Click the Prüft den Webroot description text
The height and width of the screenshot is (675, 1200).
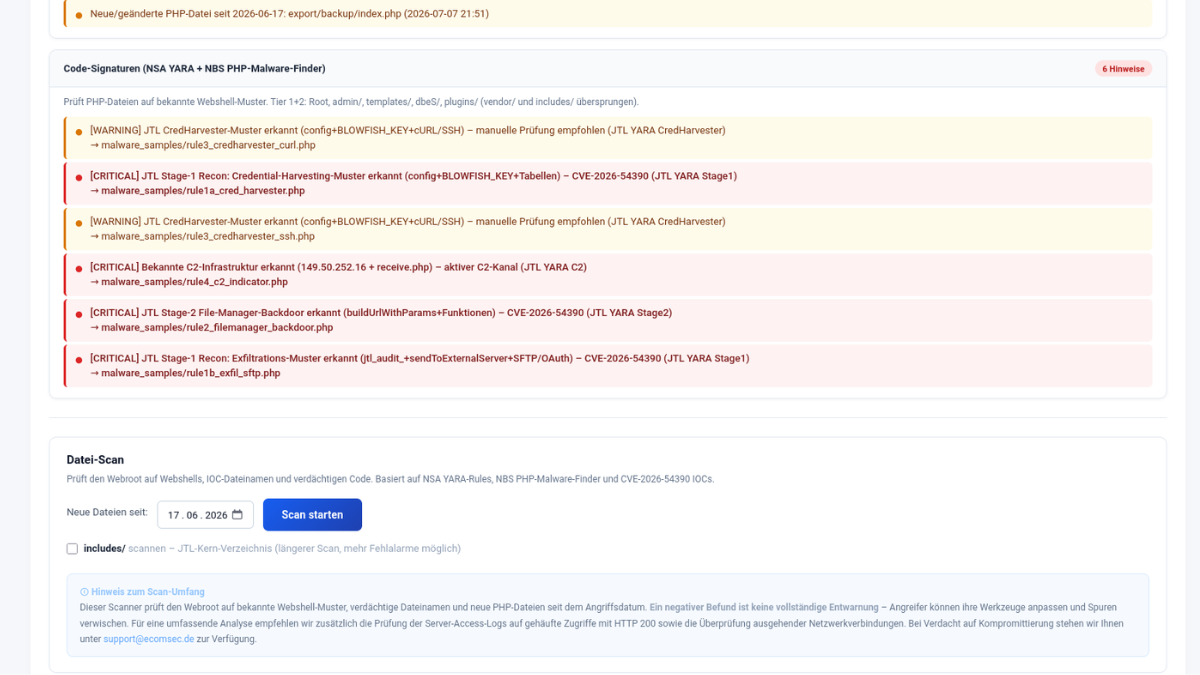point(391,479)
